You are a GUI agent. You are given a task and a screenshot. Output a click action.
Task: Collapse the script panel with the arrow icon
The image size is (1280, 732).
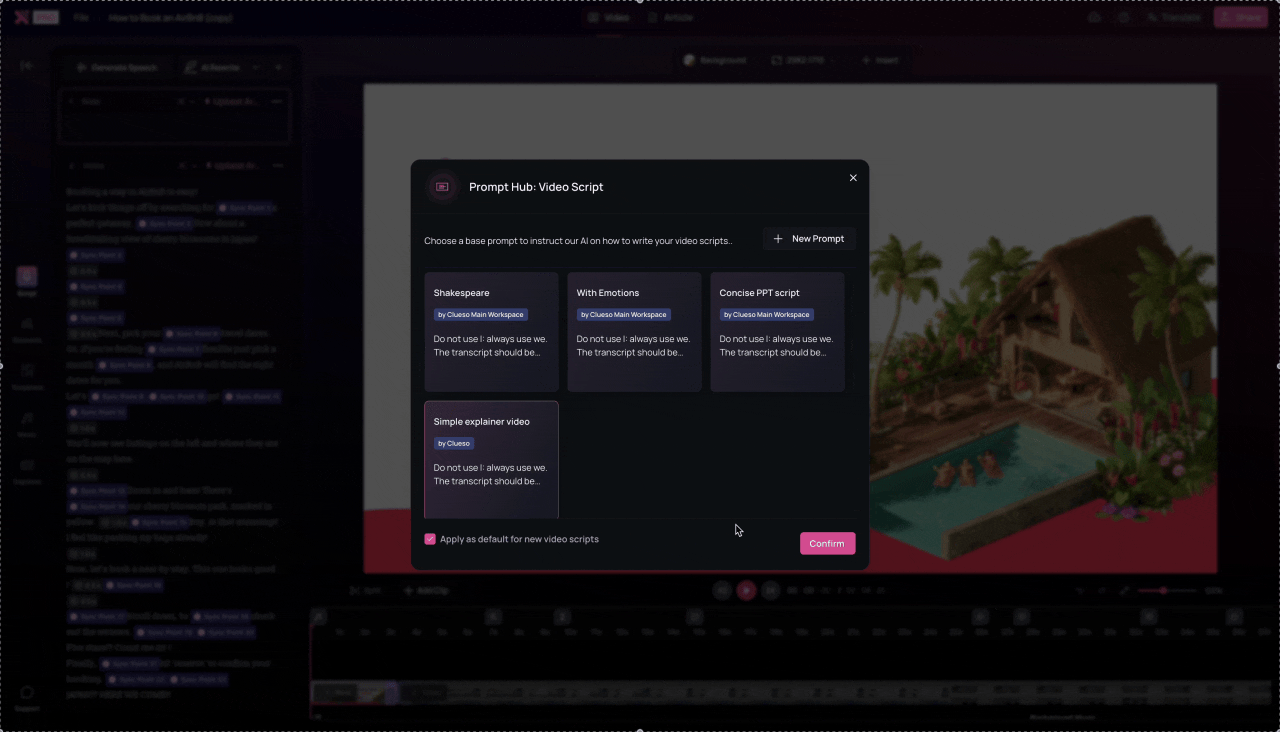[26, 65]
